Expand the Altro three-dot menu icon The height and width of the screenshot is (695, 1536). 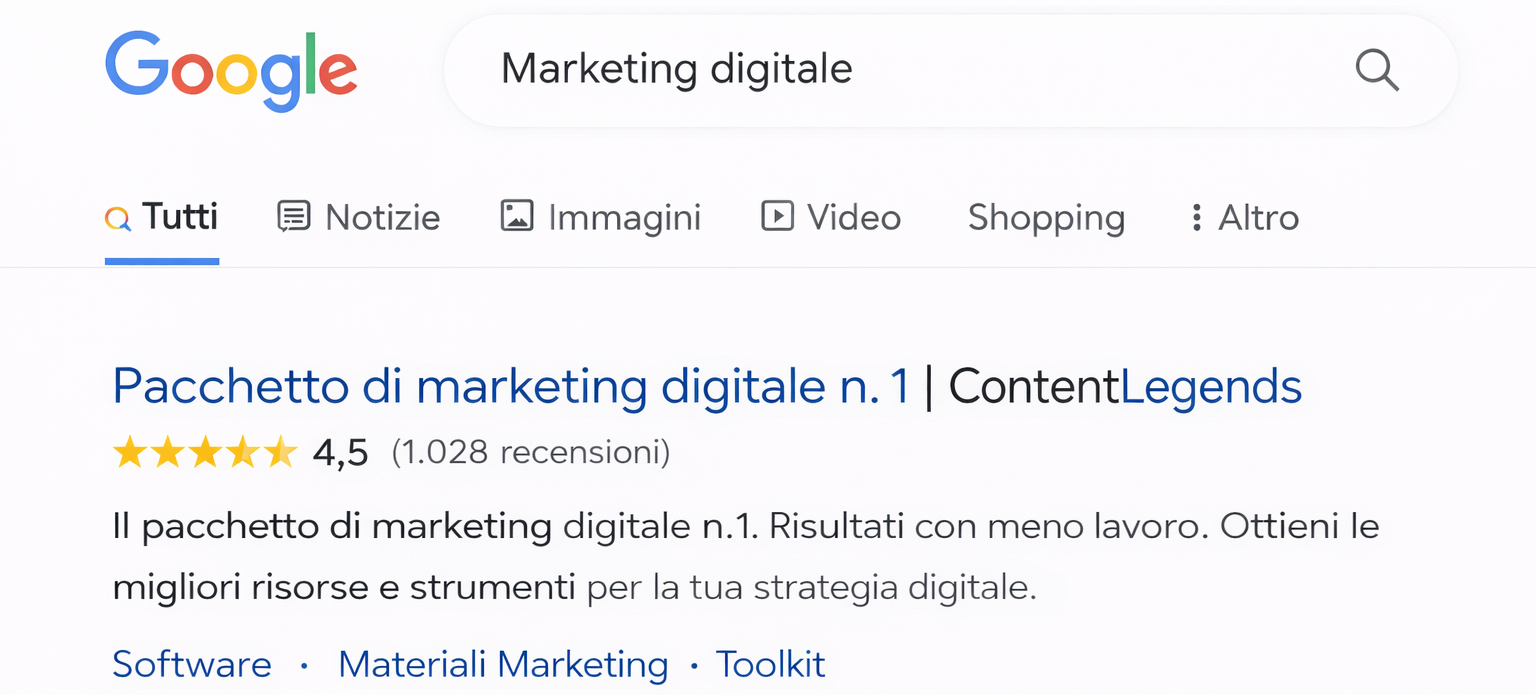pyautogui.click(x=1196, y=217)
